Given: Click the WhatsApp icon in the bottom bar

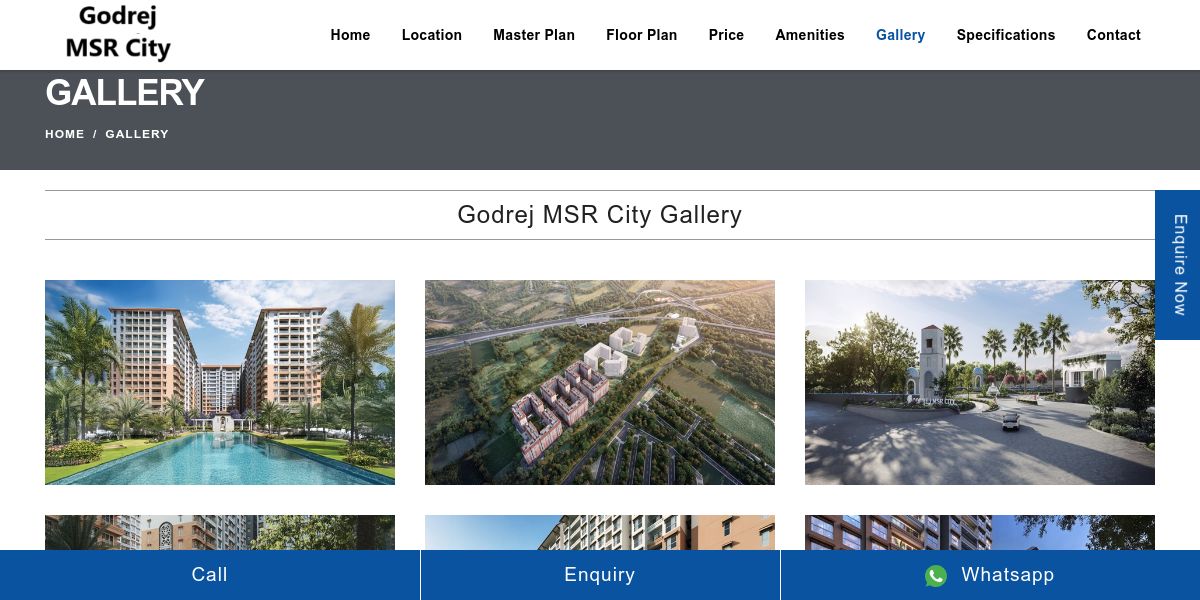Looking at the screenshot, I should 936,576.
